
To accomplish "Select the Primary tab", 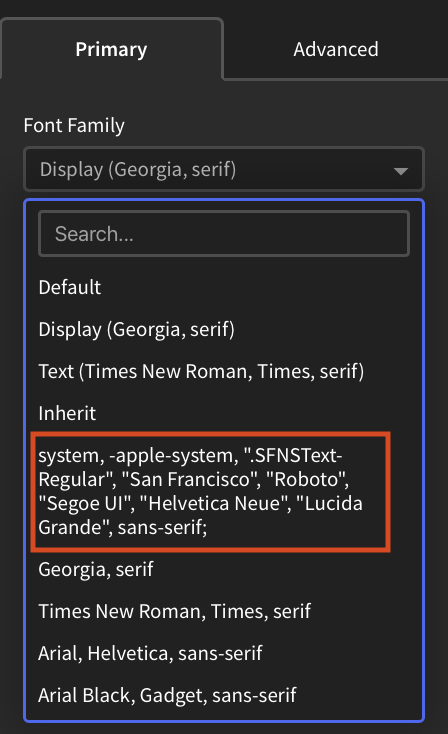I will (111, 49).
